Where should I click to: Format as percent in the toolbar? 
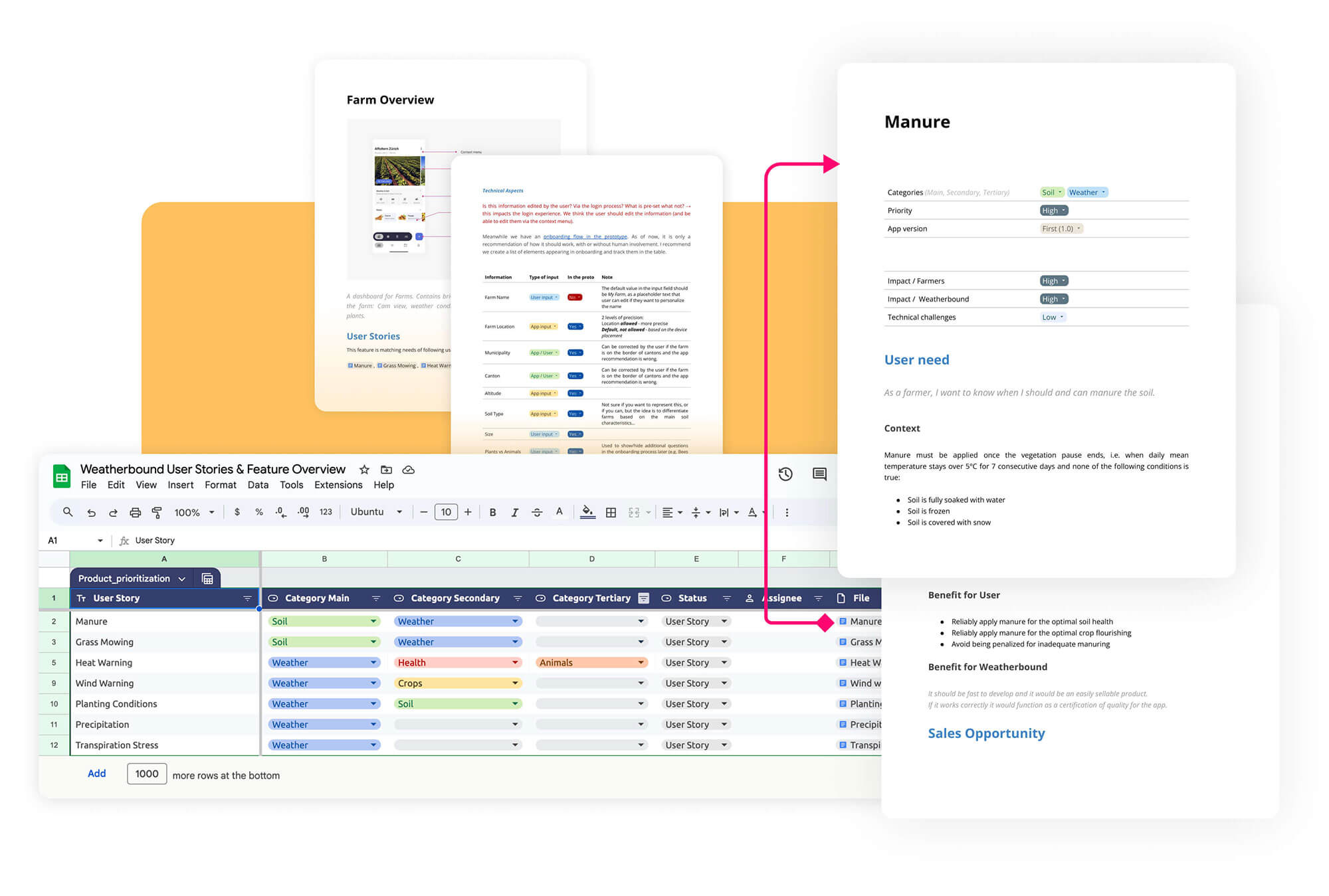[x=259, y=512]
